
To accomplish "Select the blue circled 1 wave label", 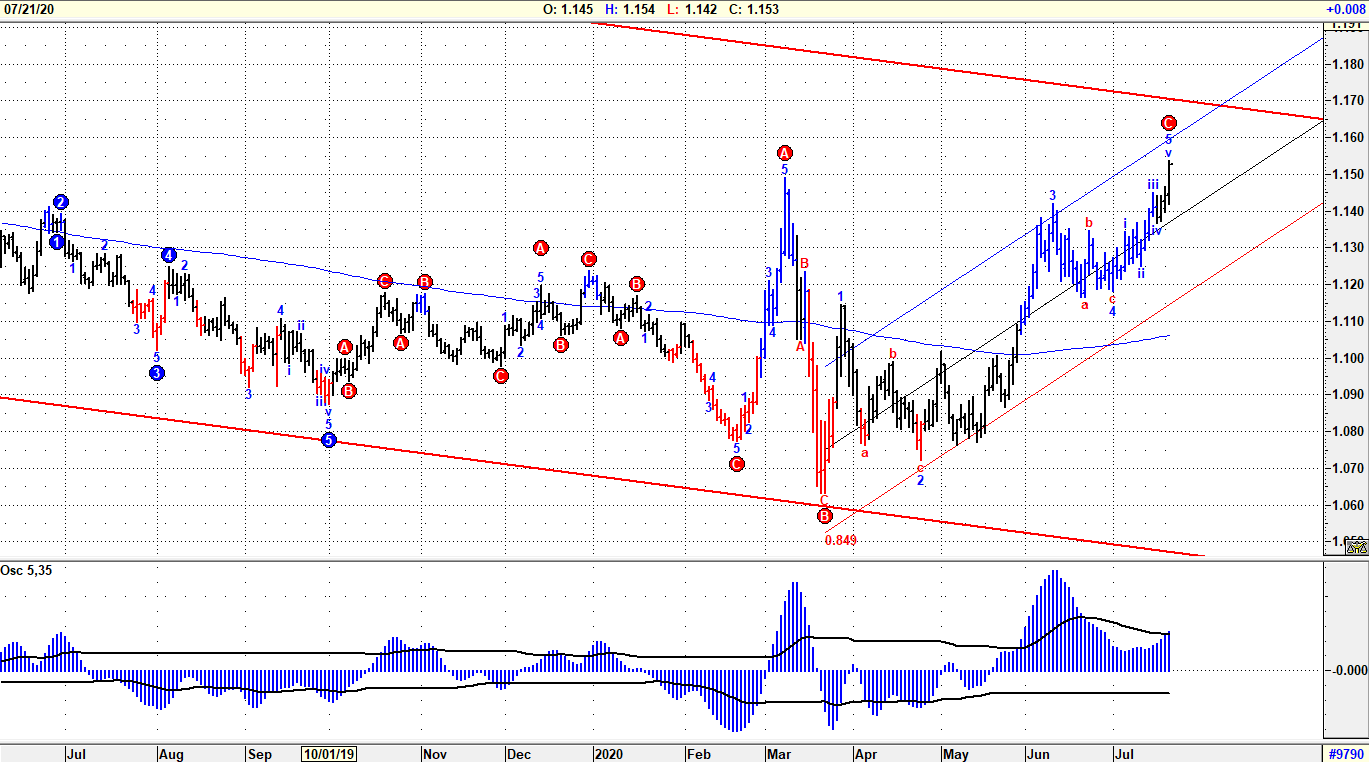I will point(56,242).
